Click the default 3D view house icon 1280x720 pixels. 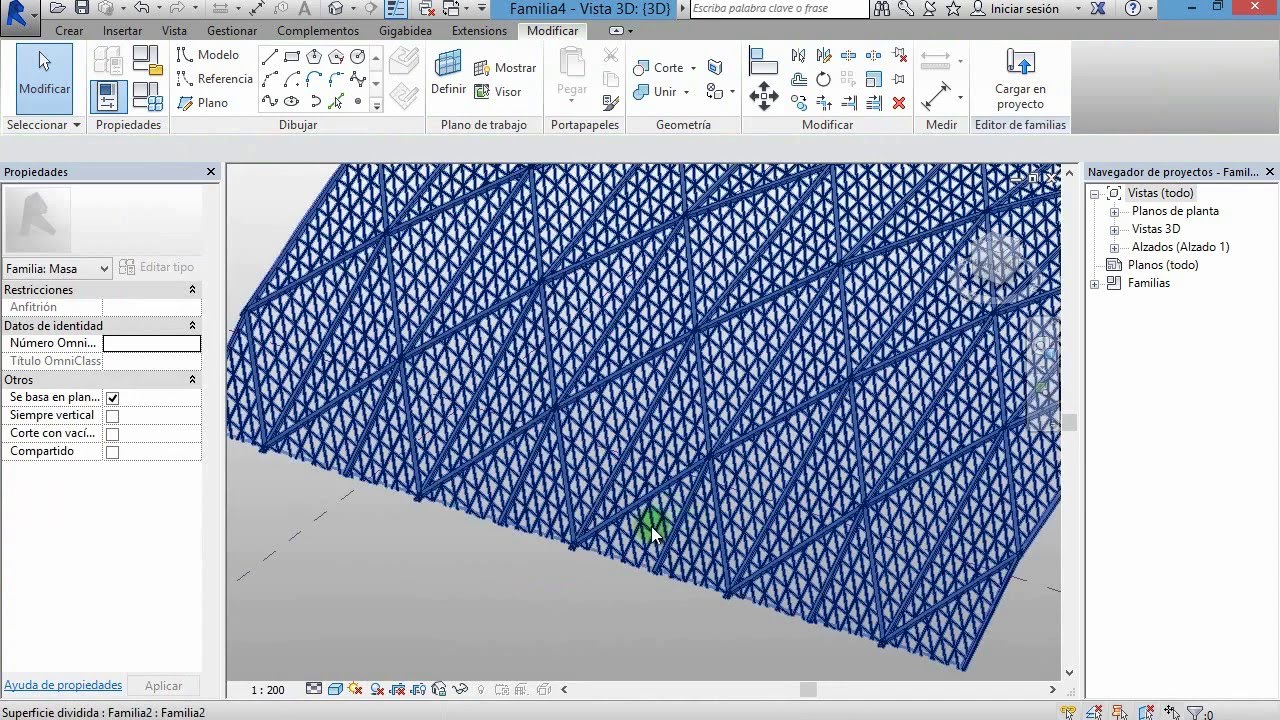point(335,8)
